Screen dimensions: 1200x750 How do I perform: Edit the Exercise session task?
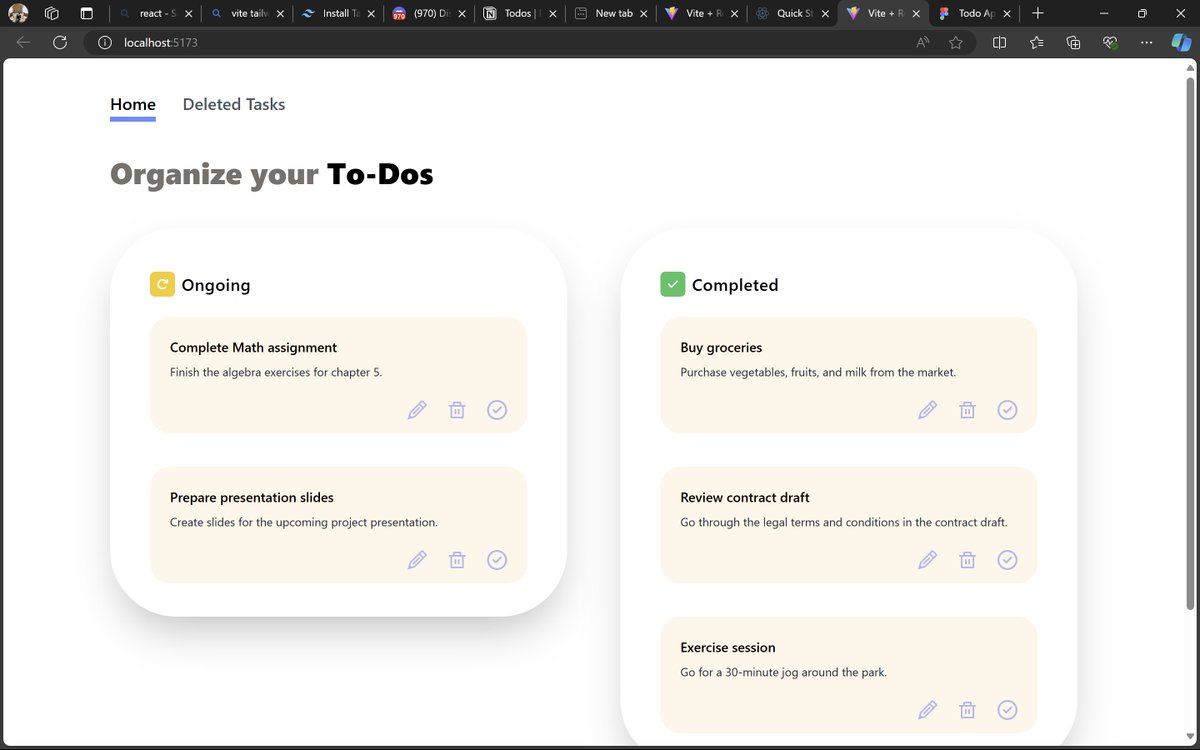tap(928, 710)
